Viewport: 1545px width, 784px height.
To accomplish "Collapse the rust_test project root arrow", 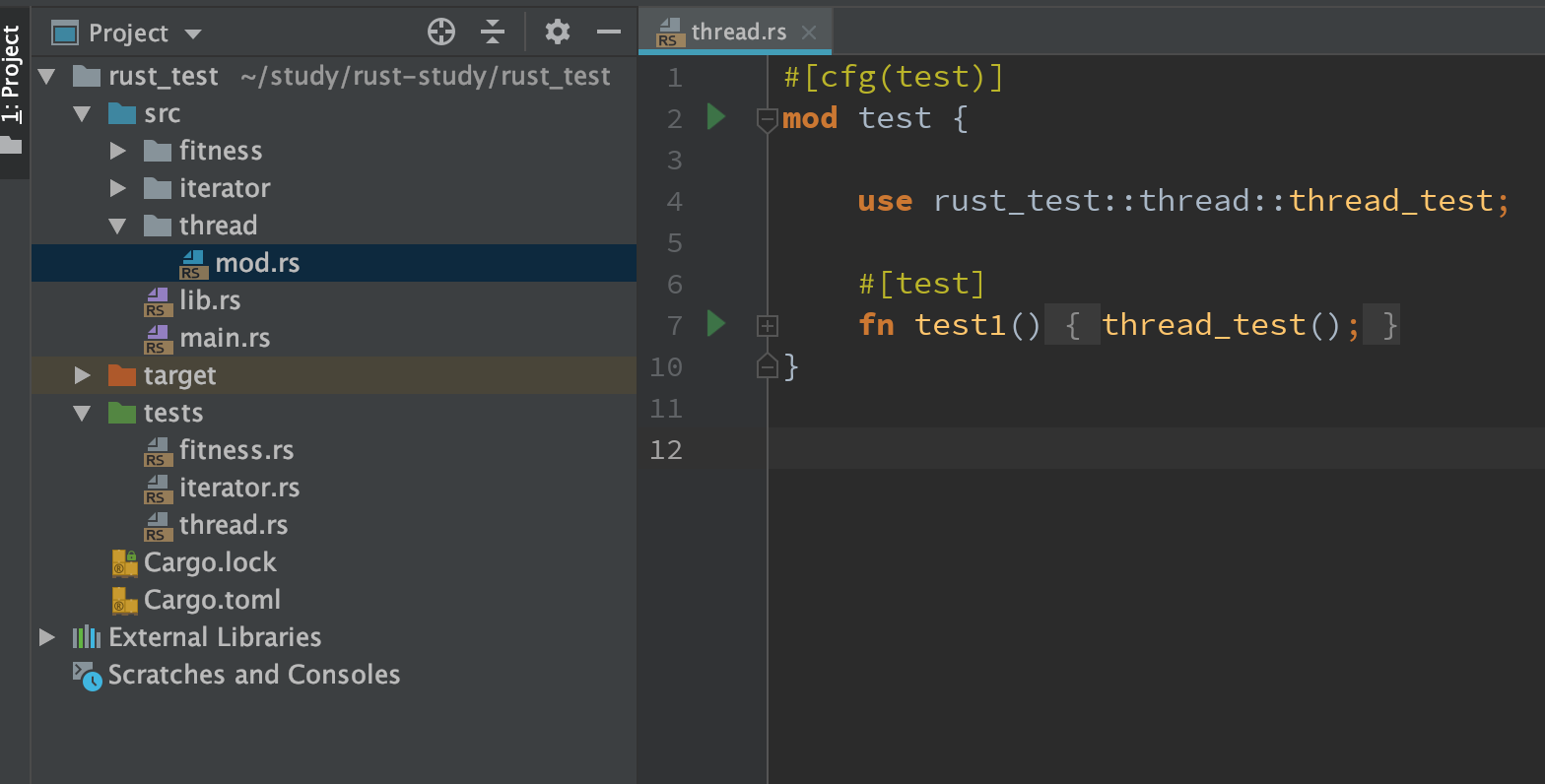I will pyautogui.click(x=46, y=76).
